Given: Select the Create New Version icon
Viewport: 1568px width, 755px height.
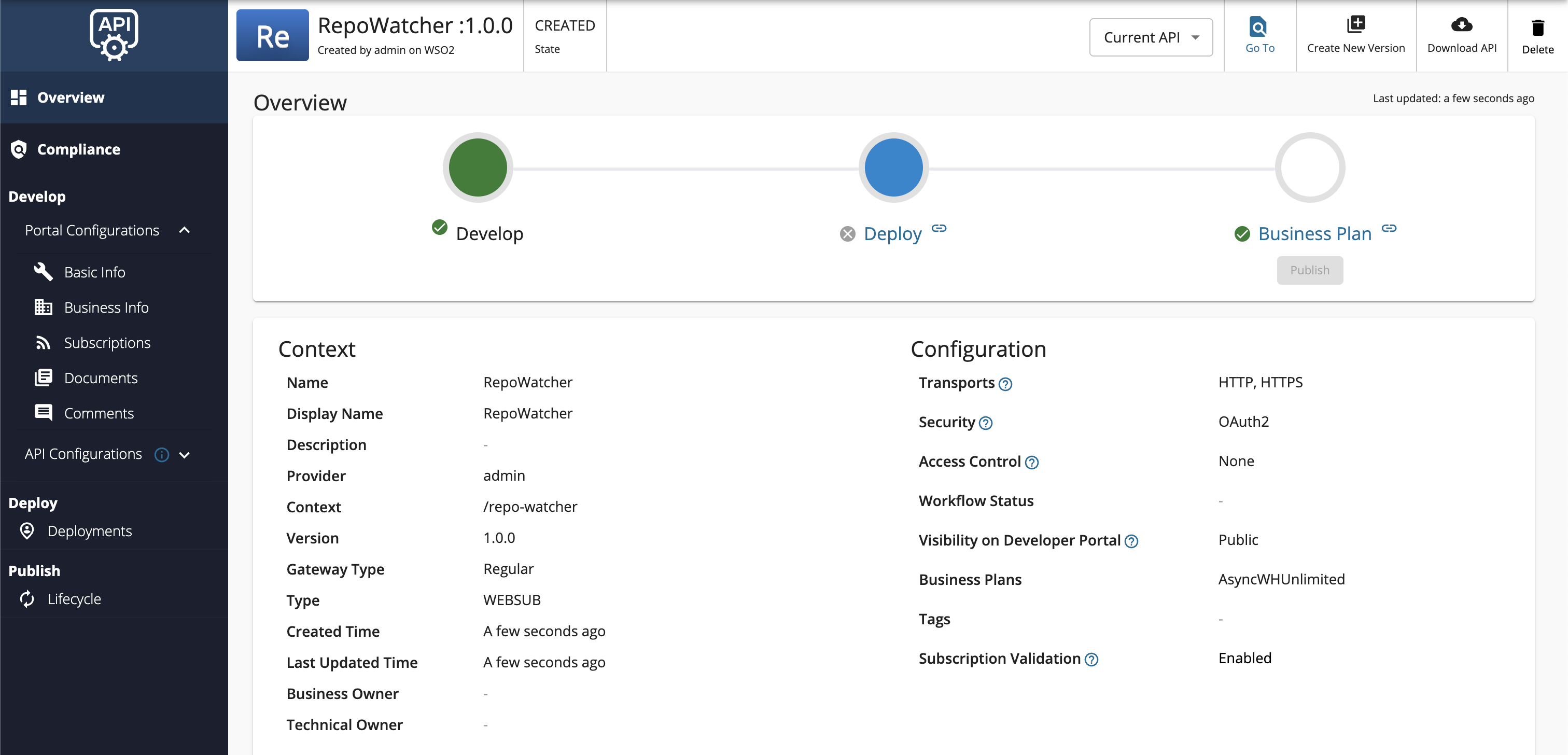Looking at the screenshot, I should (x=1356, y=23).
